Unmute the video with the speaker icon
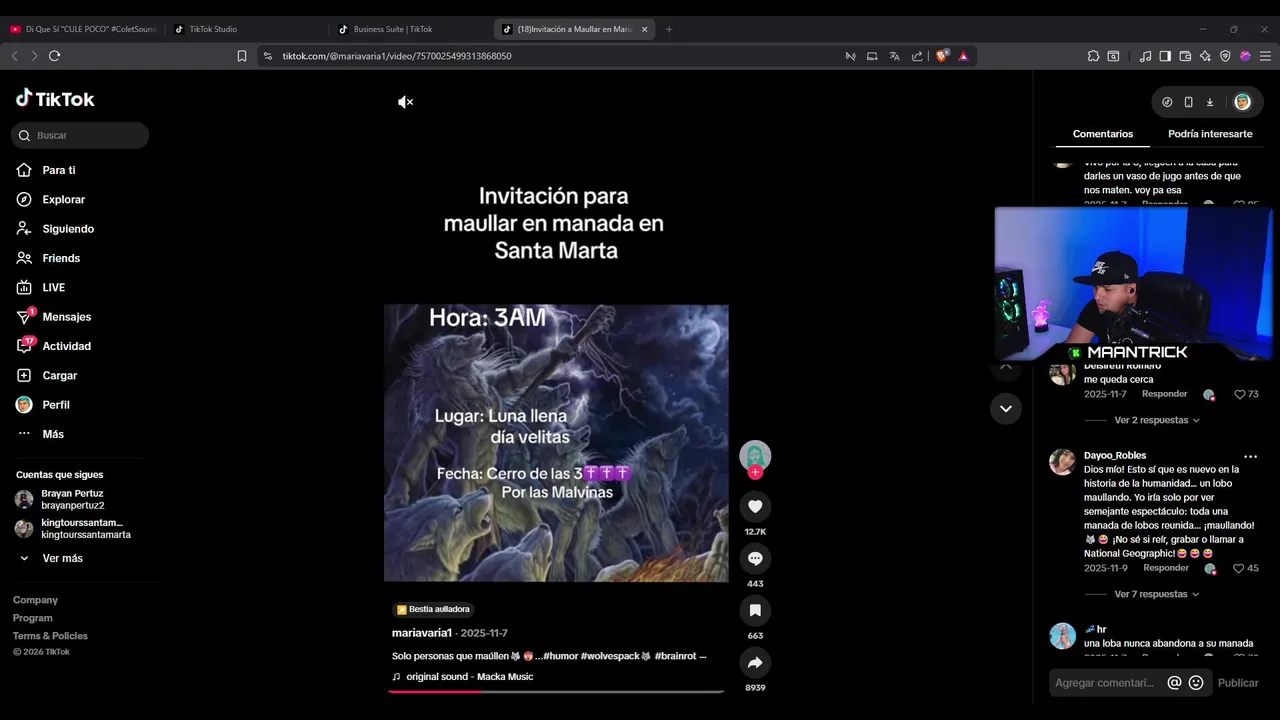The width and height of the screenshot is (1280, 720). (x=405, y=102)
